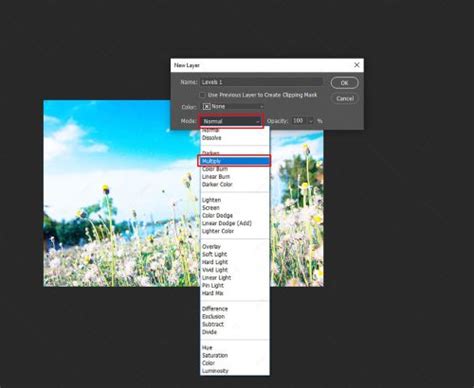Choose Dissolve blend mode
This screenshot has height=388, width=474.
point(235,138)
